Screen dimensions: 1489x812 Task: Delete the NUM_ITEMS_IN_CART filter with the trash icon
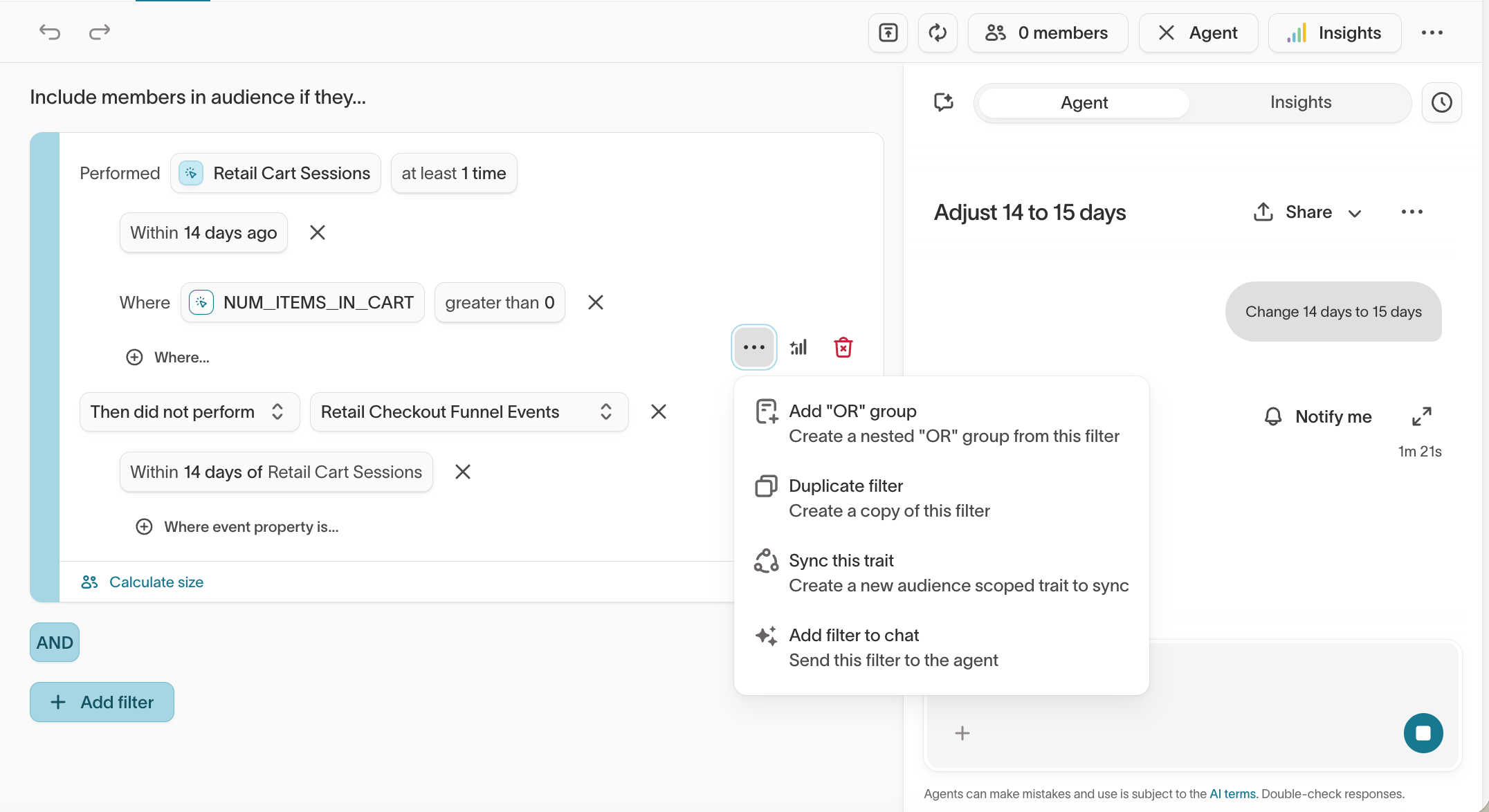point(843,347)
